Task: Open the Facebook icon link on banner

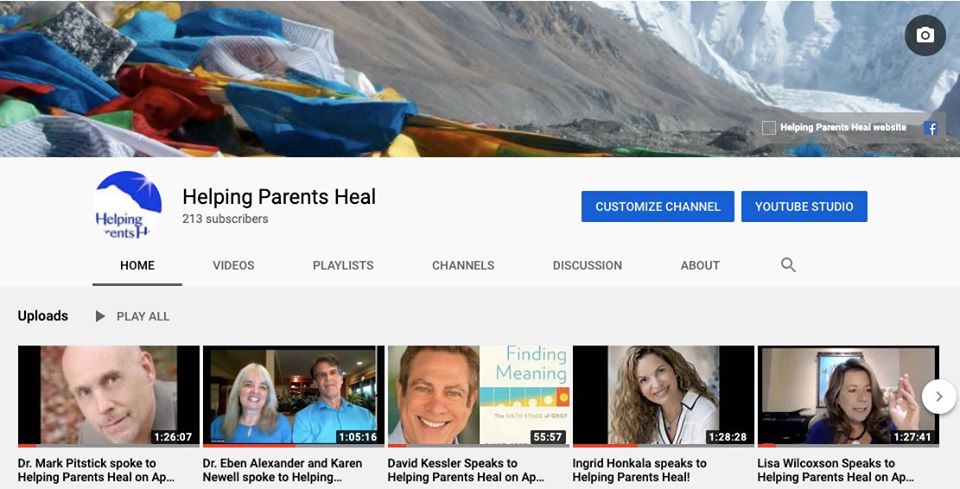Action: coord(931,128)
